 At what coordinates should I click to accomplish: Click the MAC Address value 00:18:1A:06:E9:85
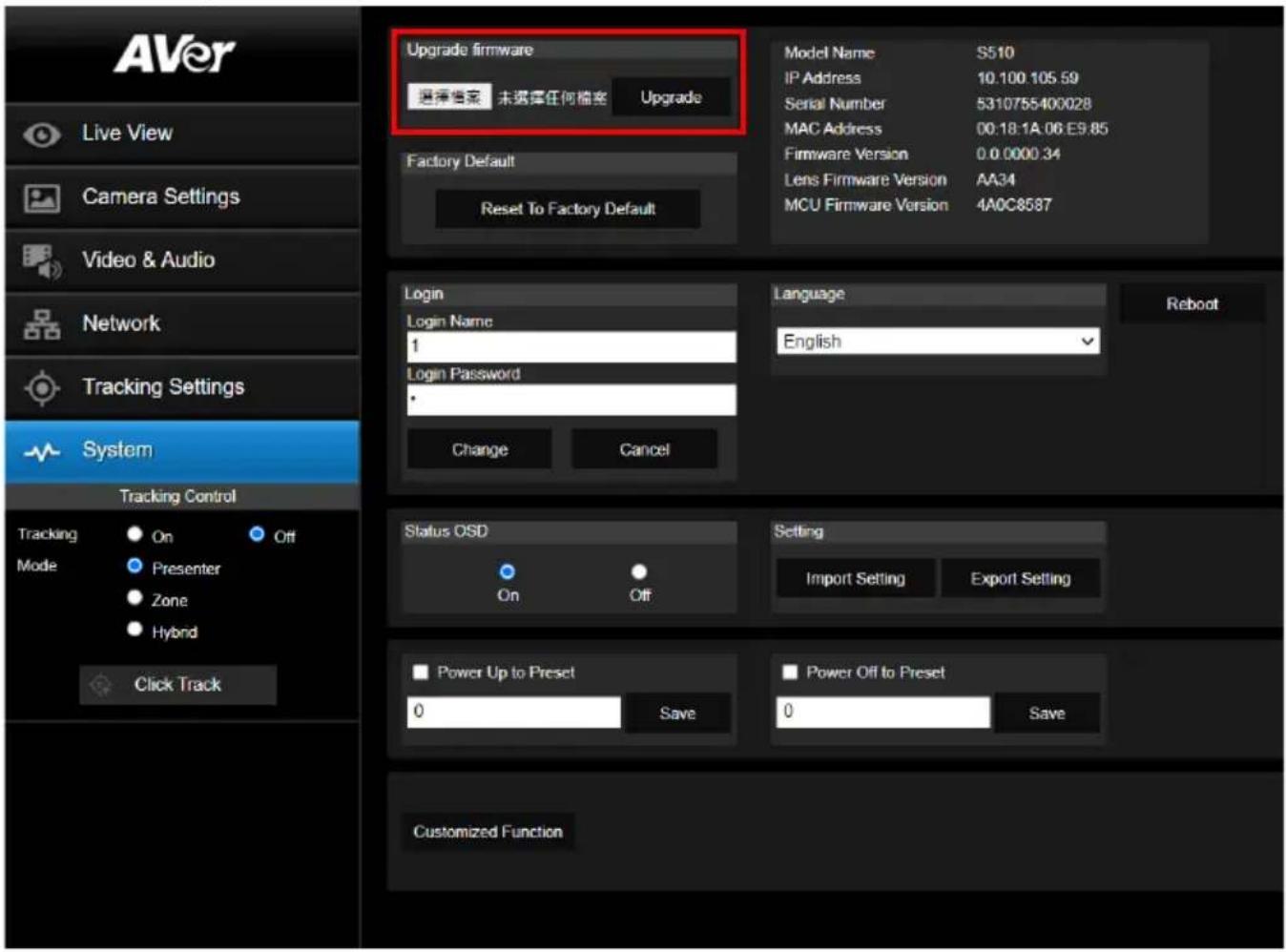(x=1042, y=129)
